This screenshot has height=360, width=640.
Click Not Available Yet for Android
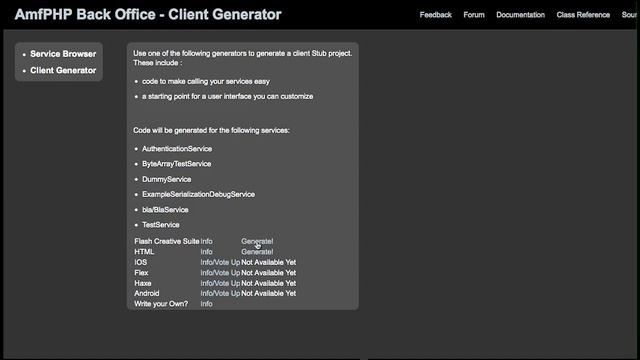(269, 293)
